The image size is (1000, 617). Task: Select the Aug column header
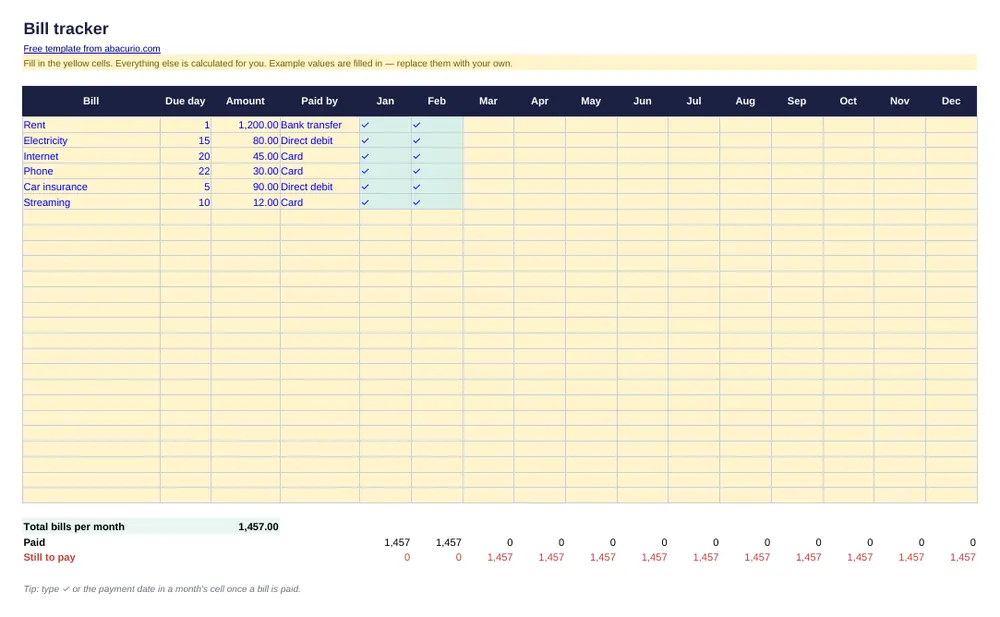746,101
